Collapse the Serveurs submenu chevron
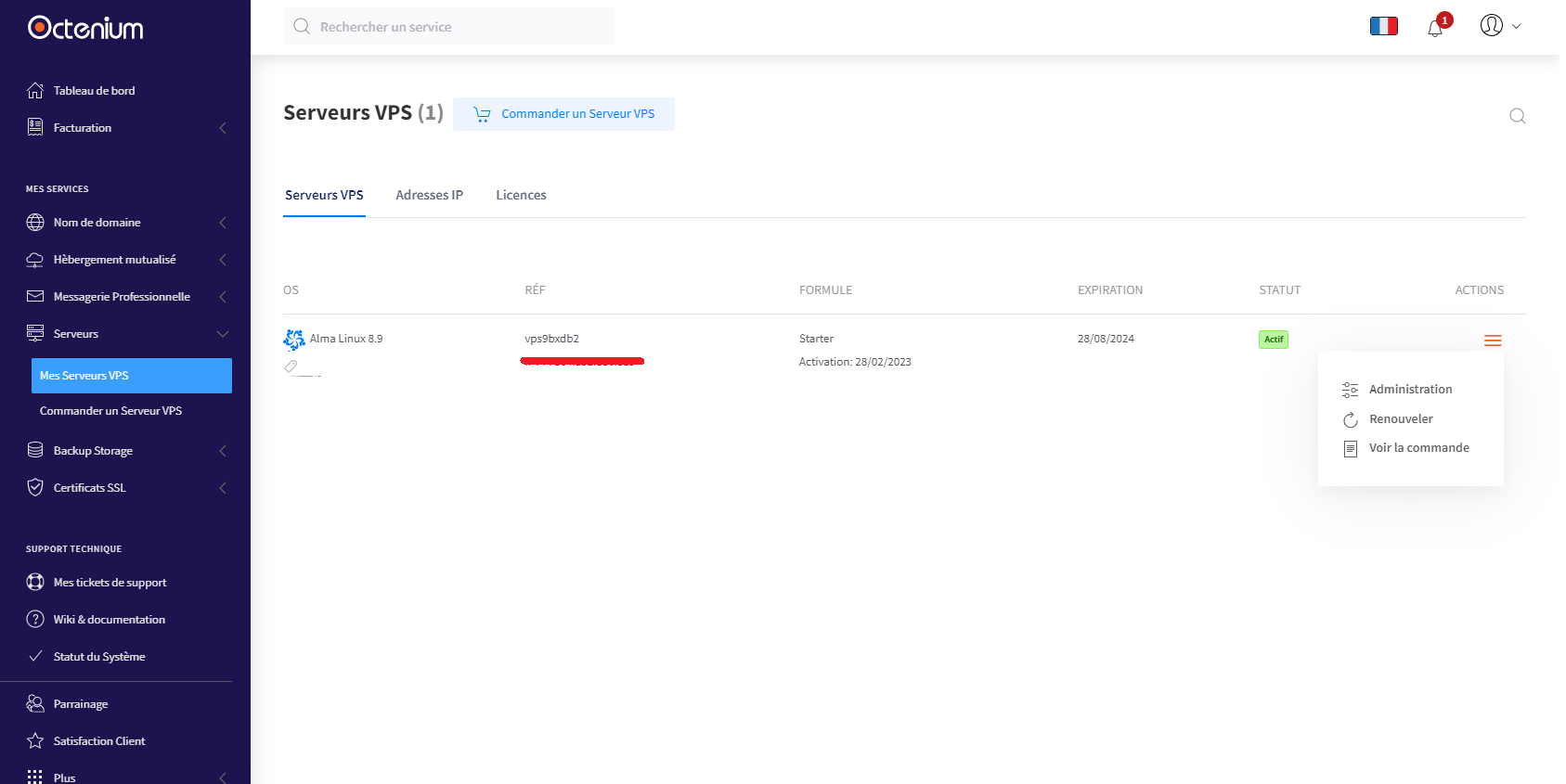The image size is (1566, 784). click(x=223, y=334)
